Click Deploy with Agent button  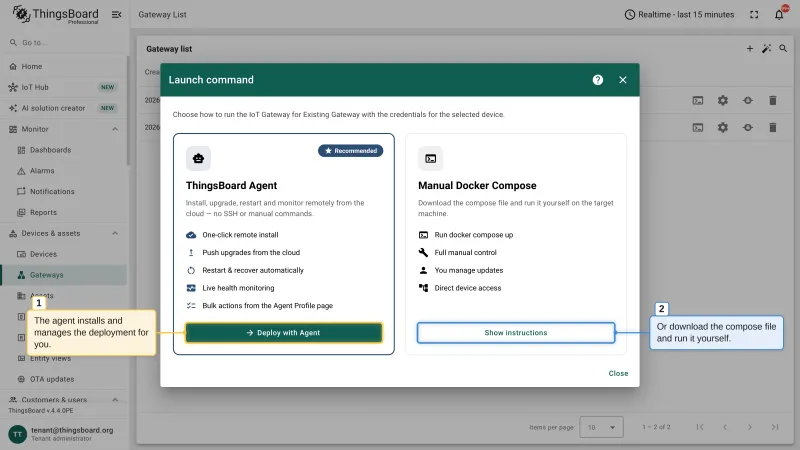tap(284, 333)
